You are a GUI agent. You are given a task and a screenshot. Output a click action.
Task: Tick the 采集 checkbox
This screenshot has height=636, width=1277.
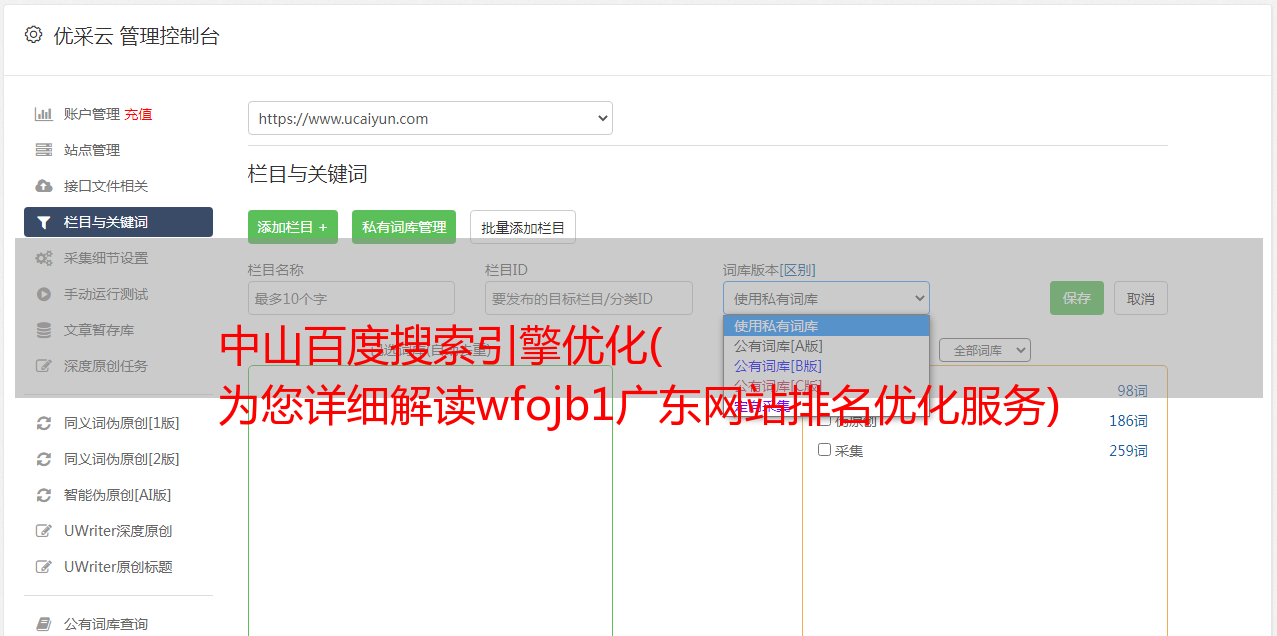point(825,450)
